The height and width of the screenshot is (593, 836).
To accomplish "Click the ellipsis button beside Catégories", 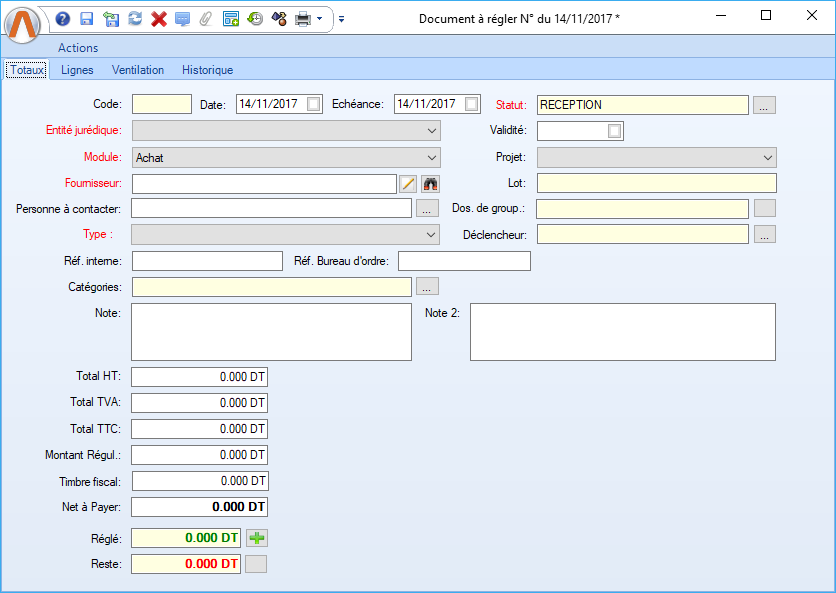I will 427,287.
